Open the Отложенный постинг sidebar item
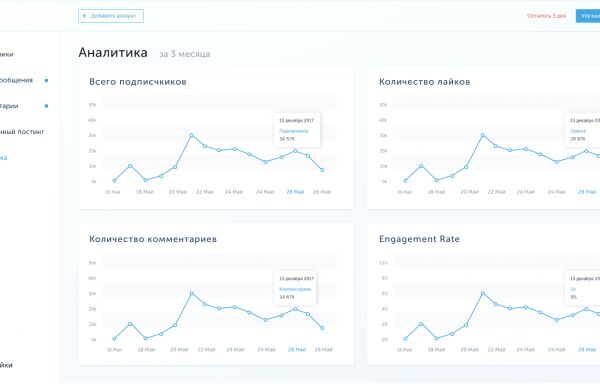600x384 pixels. pyautogui.click(x=22, y=132)
